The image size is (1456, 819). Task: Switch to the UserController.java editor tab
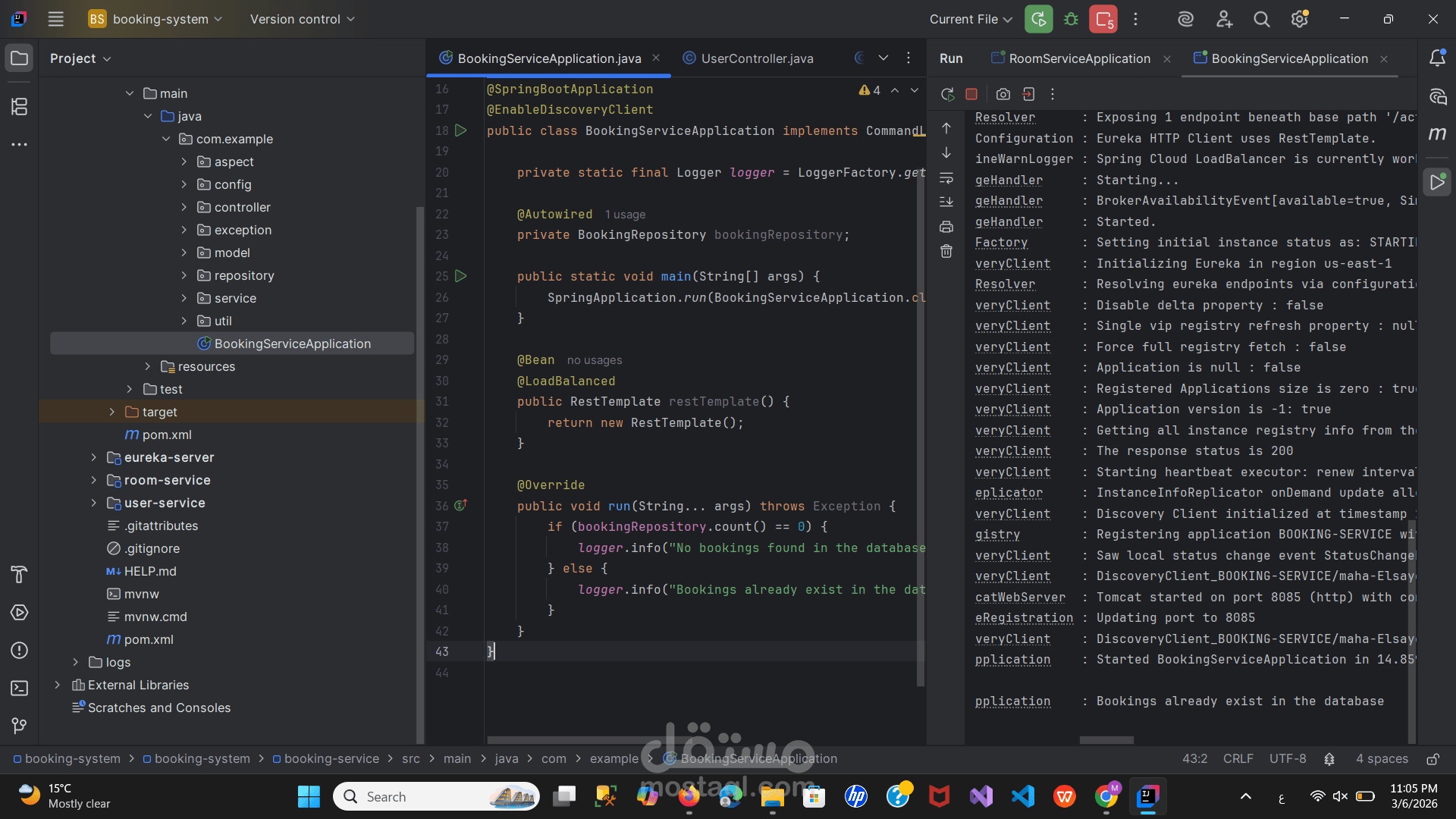pos(756,58)
